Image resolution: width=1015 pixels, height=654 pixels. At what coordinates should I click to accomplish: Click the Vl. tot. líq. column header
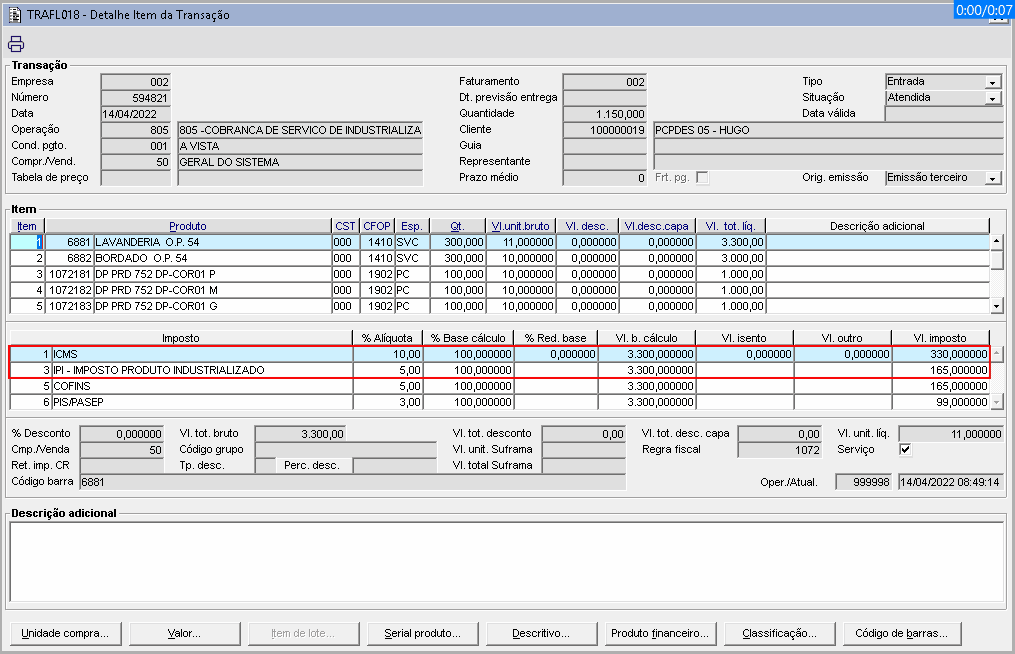click(730, 226)
